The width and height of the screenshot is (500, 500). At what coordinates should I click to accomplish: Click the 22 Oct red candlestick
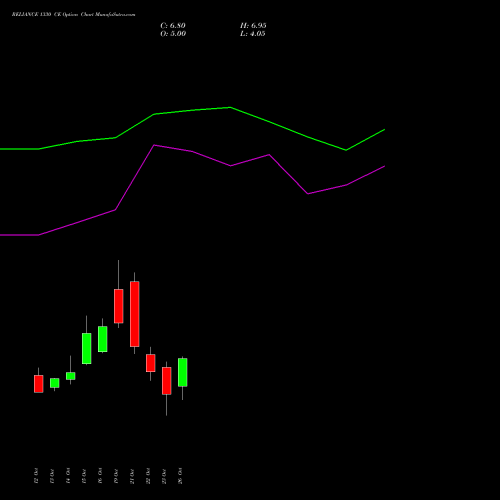(151, 363)
